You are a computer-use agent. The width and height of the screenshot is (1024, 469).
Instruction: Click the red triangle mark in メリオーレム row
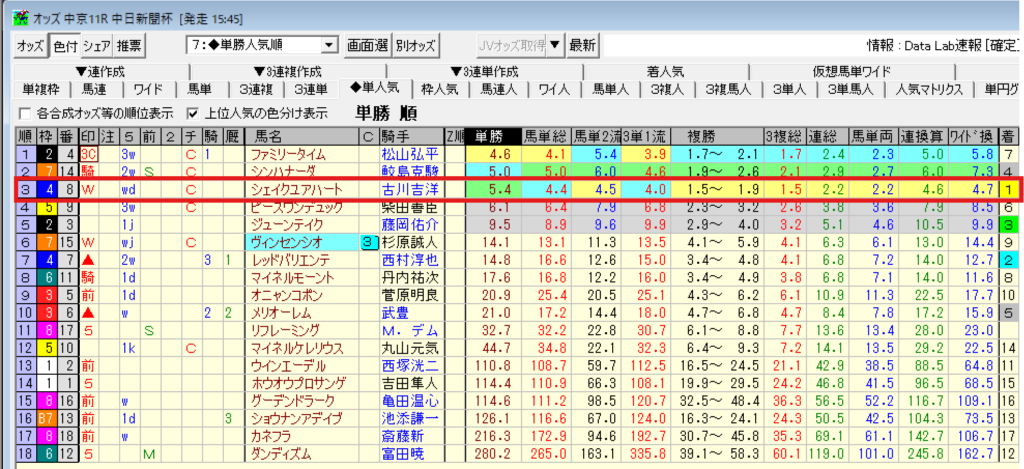[x=88, y=313]
